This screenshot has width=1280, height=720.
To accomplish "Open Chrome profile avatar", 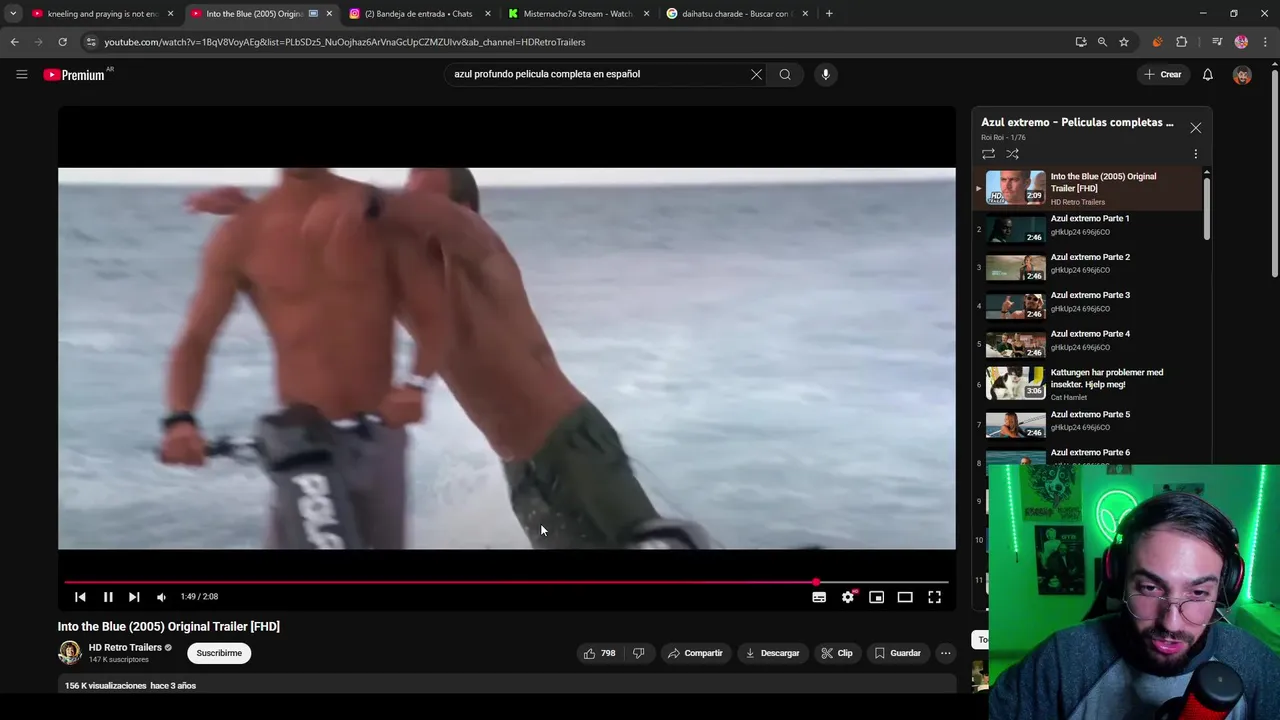I will (1241, 42).
